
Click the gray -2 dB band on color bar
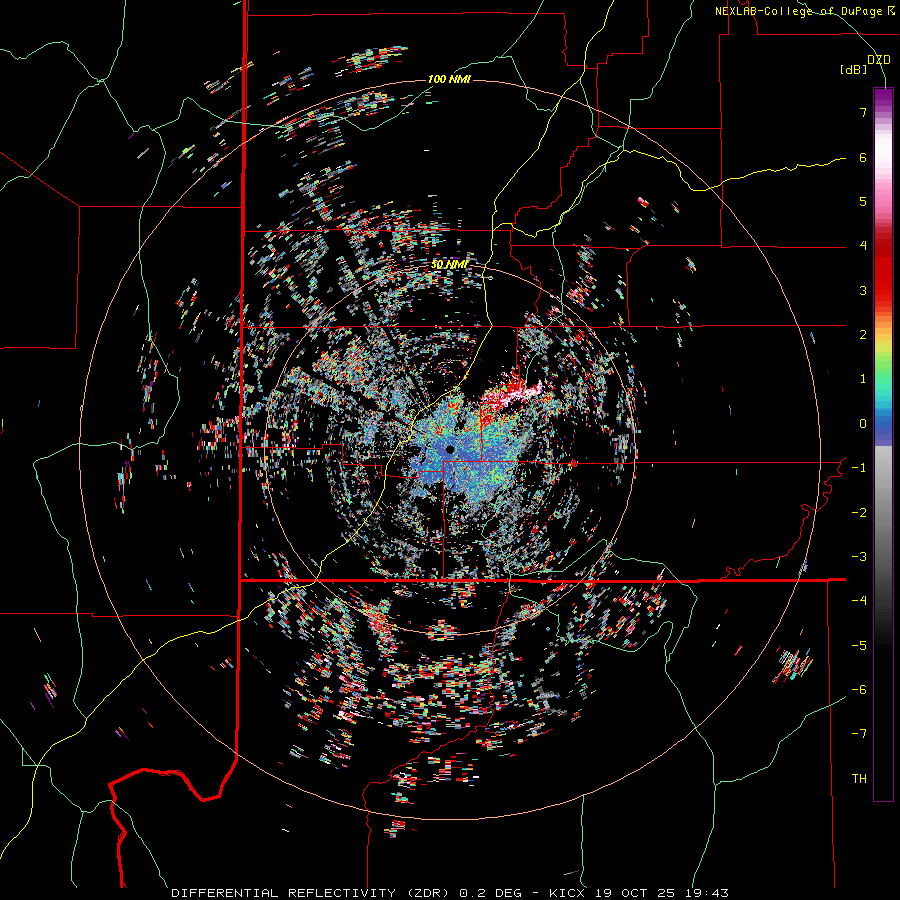(x=883, y=512)
